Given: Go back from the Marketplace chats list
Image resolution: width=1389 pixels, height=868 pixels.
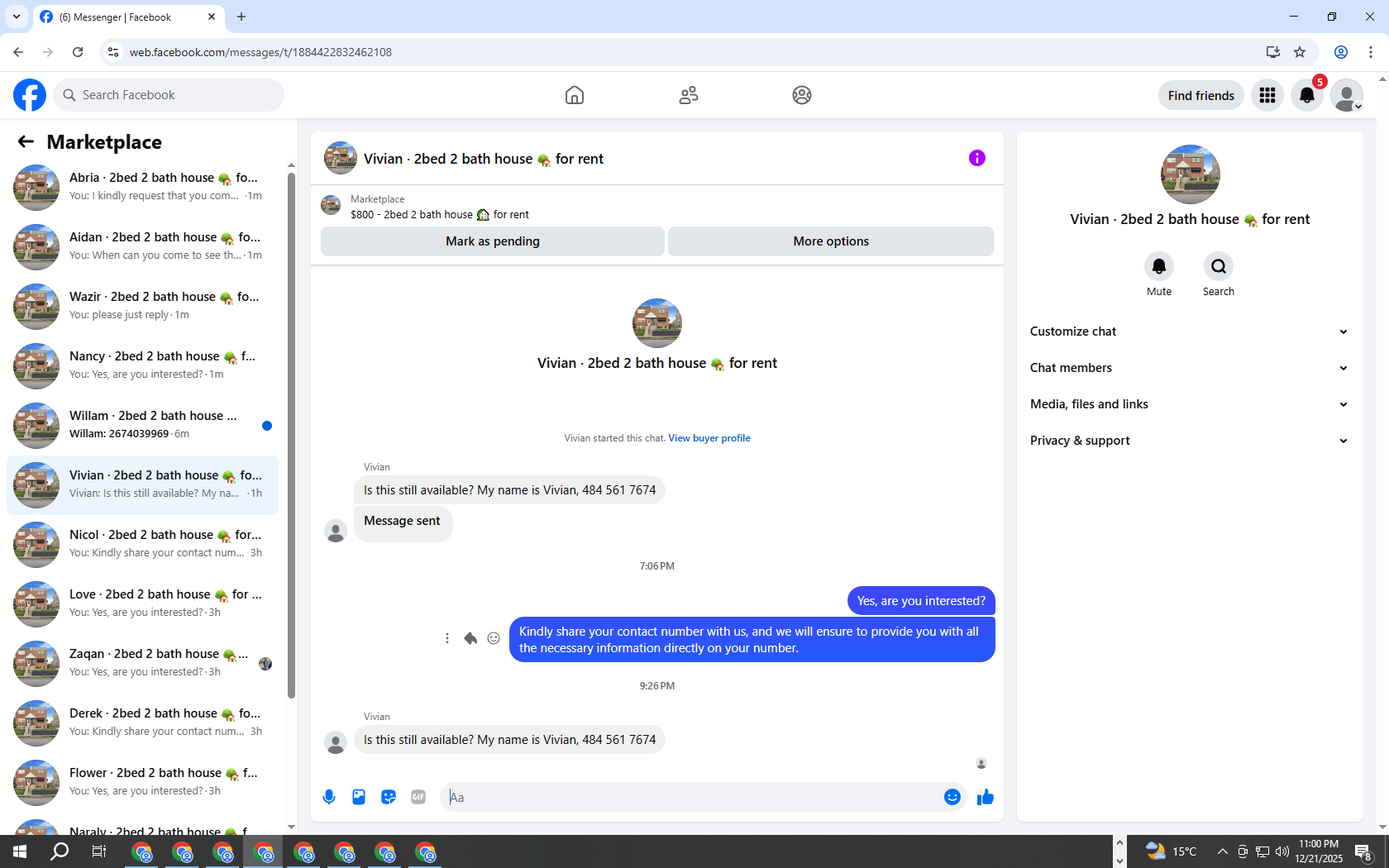Looking at the screenshot, I should 26,141.
